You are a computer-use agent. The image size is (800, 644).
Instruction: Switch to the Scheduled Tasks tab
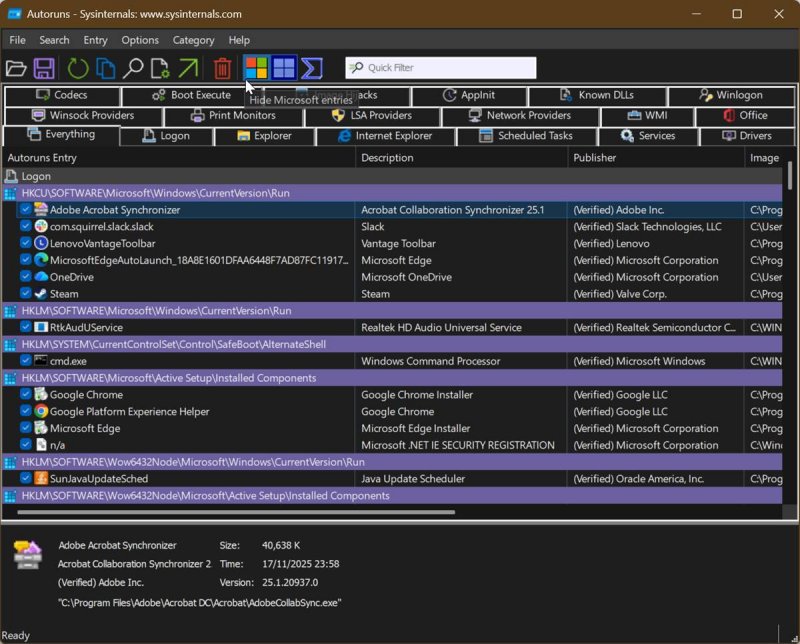[526, 136]
